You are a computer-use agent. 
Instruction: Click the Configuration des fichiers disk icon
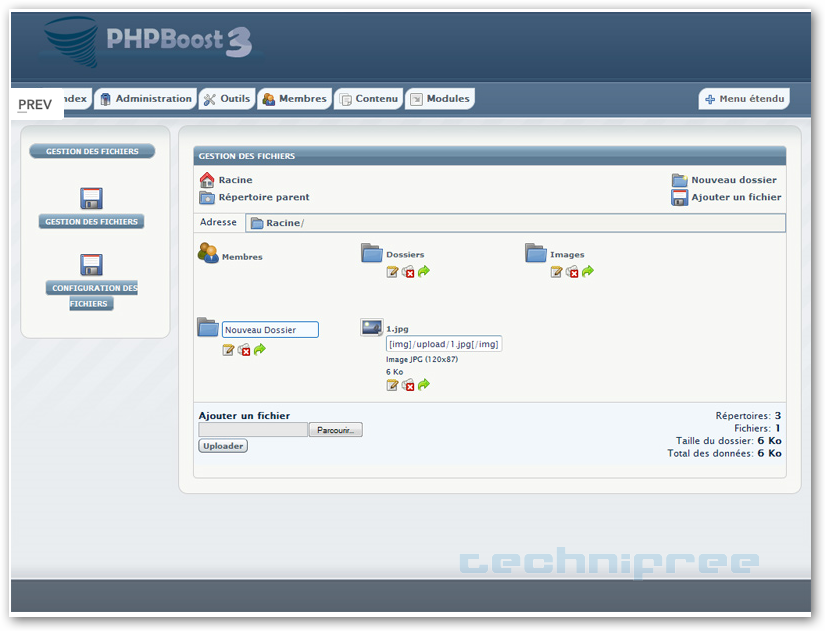pos(91,265)
